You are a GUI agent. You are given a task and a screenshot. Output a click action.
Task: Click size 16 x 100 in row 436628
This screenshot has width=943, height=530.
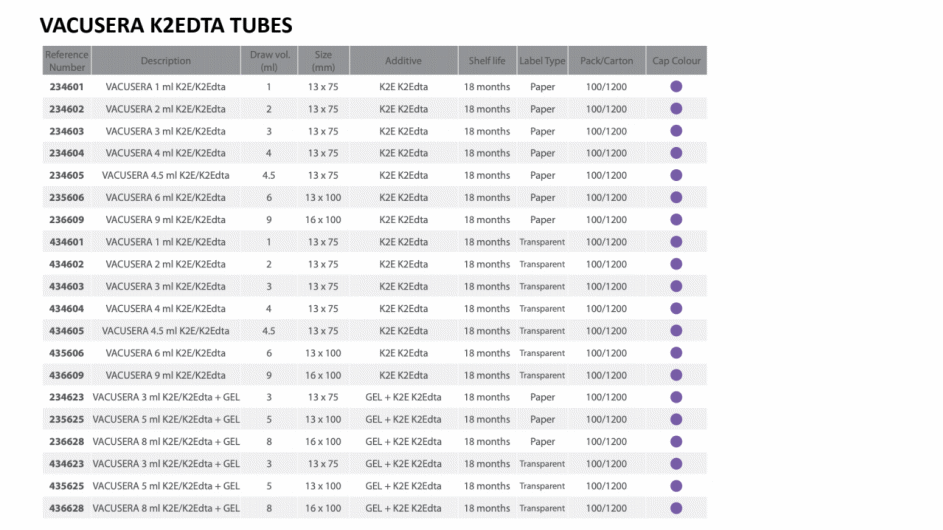pos(324,508)
